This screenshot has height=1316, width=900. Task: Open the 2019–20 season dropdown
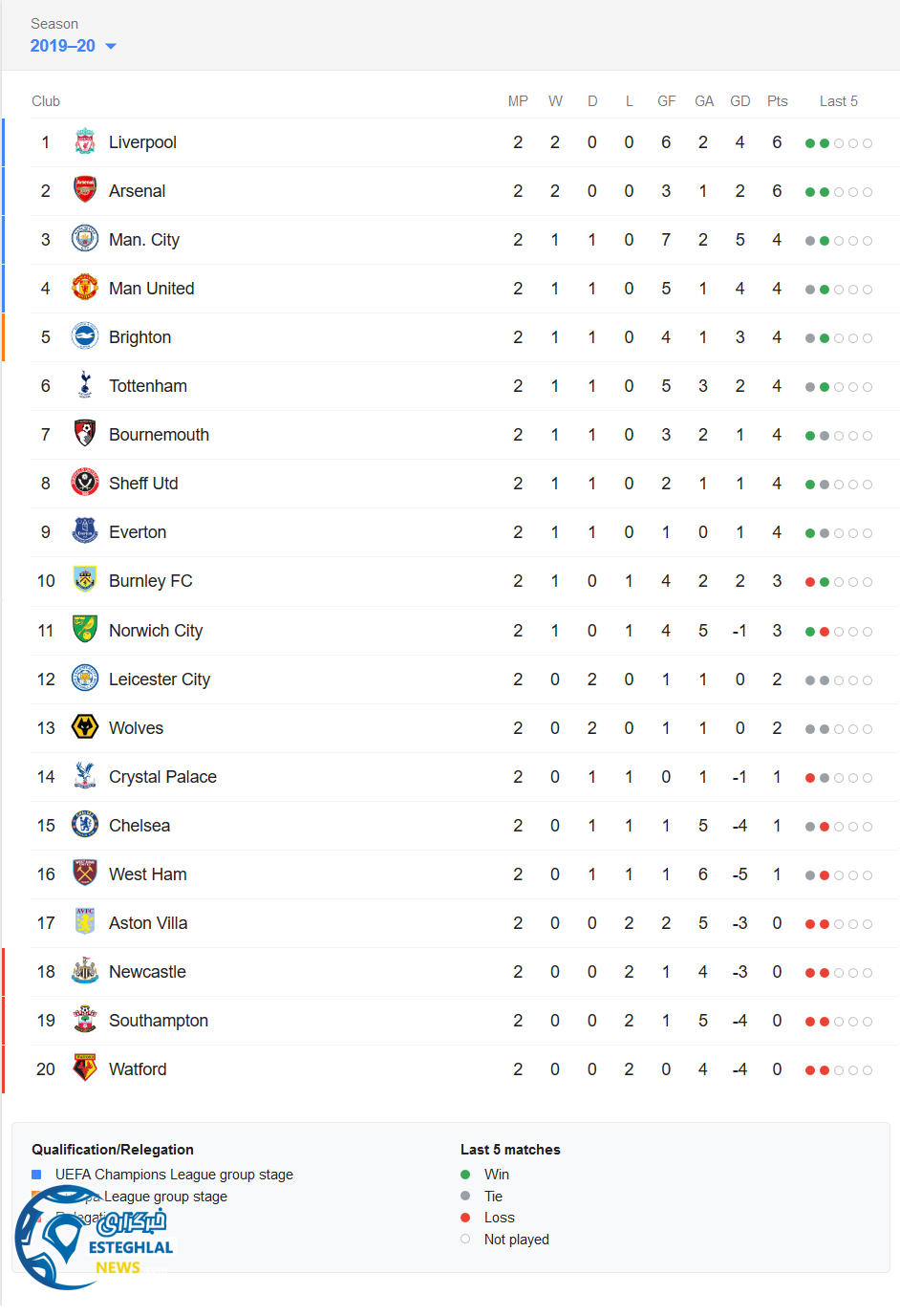click(x=74, y=46)
